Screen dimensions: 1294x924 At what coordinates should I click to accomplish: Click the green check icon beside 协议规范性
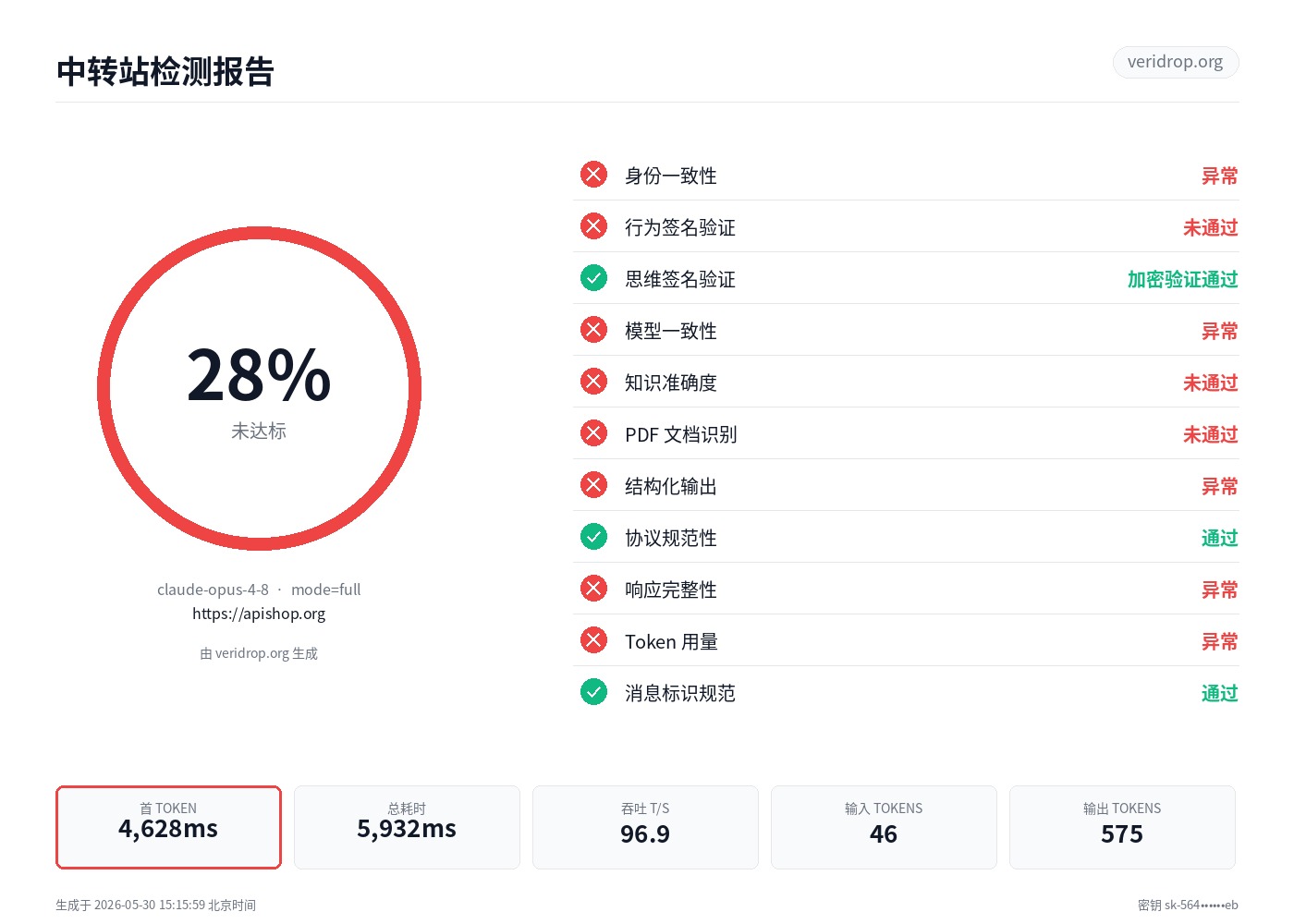(593, 537)
